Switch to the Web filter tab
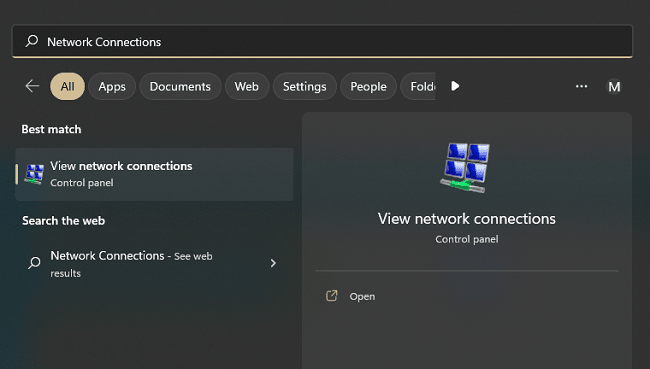The width and height of the screenshot is (650, 369). point(247,86)
